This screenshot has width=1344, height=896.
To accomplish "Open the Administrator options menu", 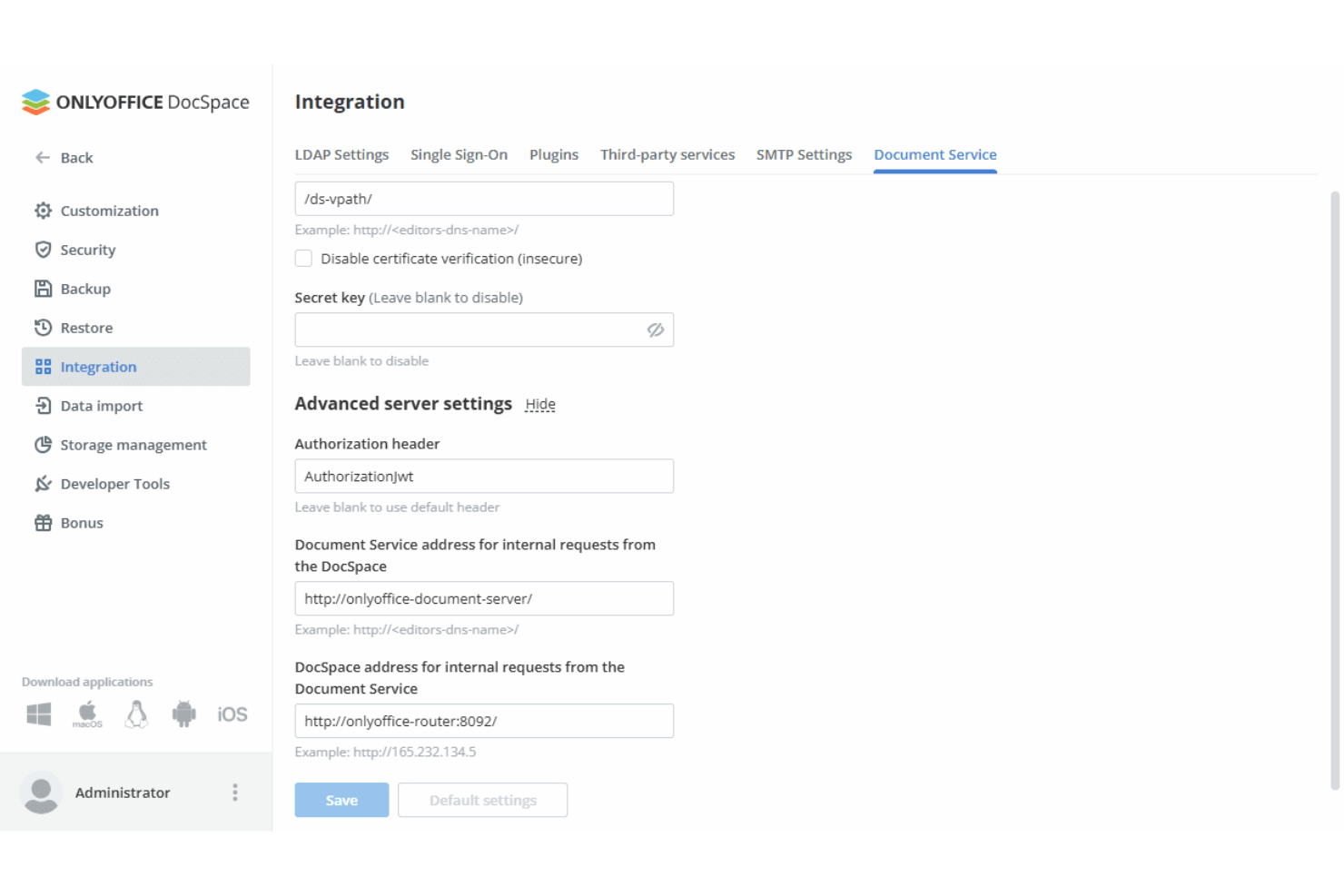I will coord(234,792).
